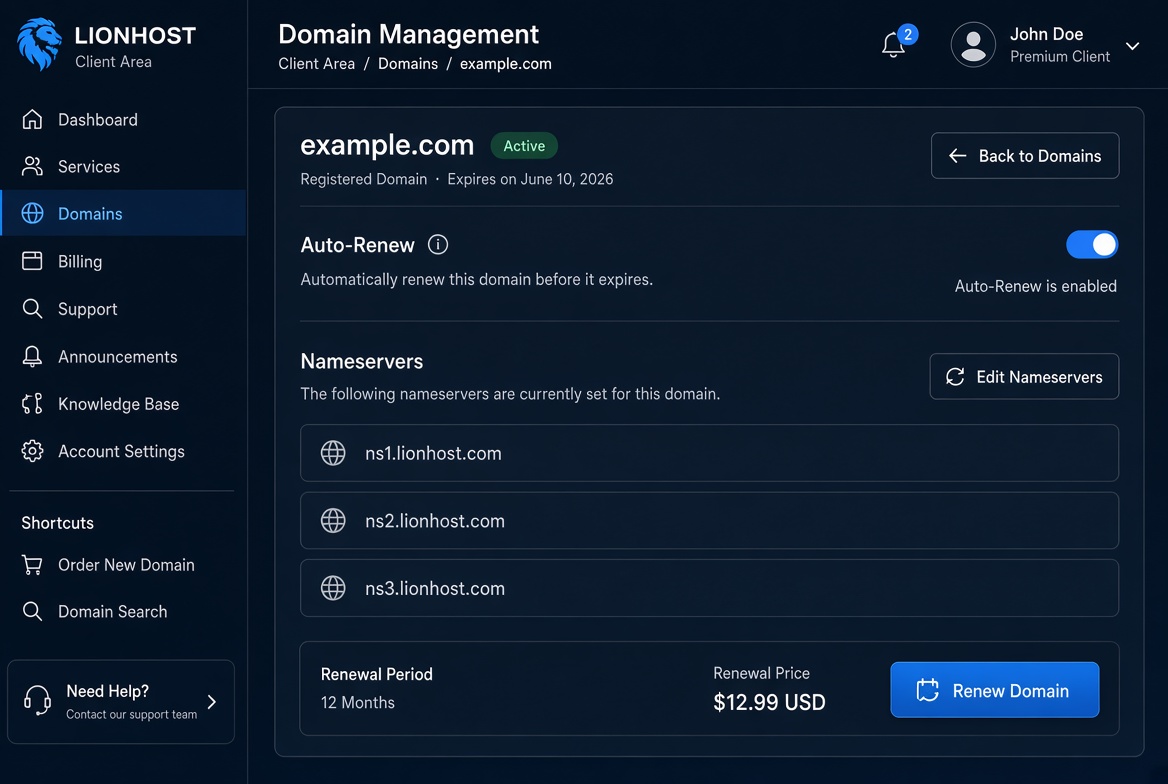Click the $12.99 USD renewal price

769,702
